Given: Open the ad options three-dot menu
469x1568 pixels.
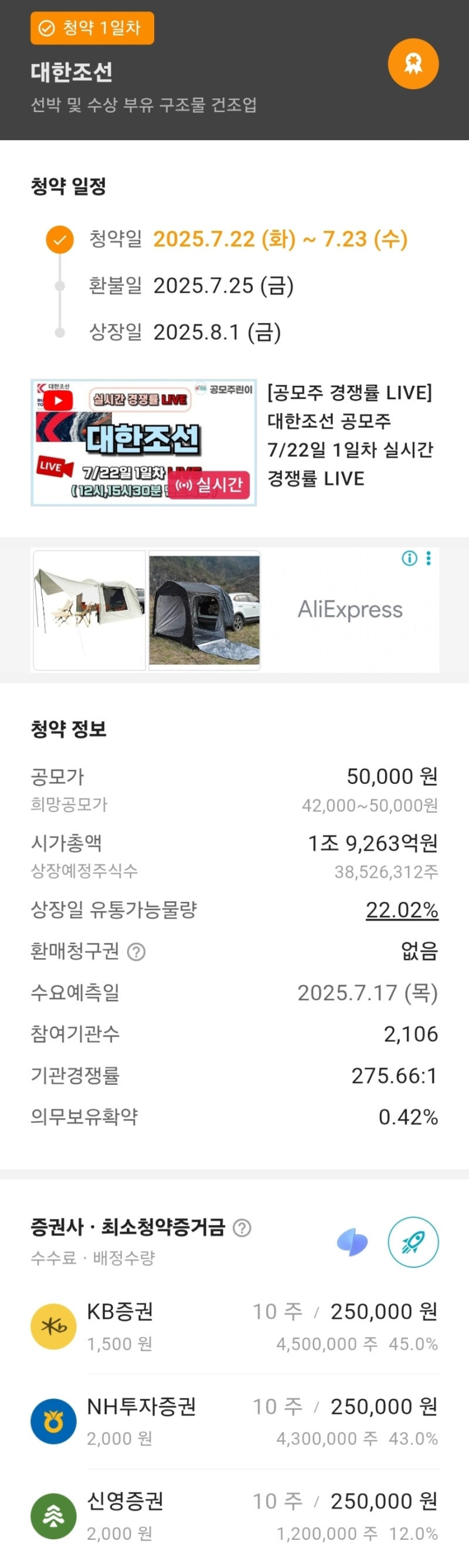Looking at the screenshot, I should pos(429,558).
